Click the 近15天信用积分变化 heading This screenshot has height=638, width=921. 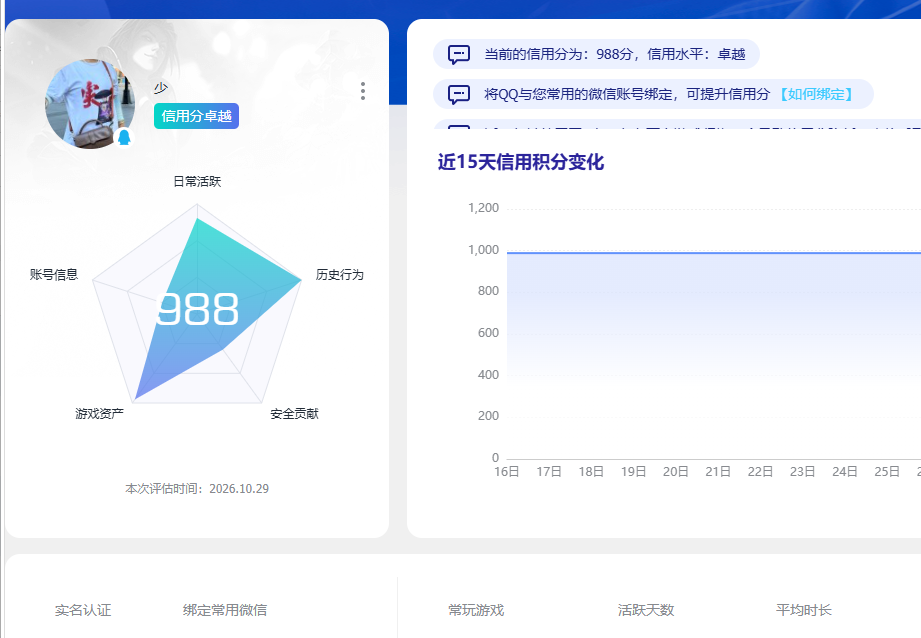click(520, 162)
